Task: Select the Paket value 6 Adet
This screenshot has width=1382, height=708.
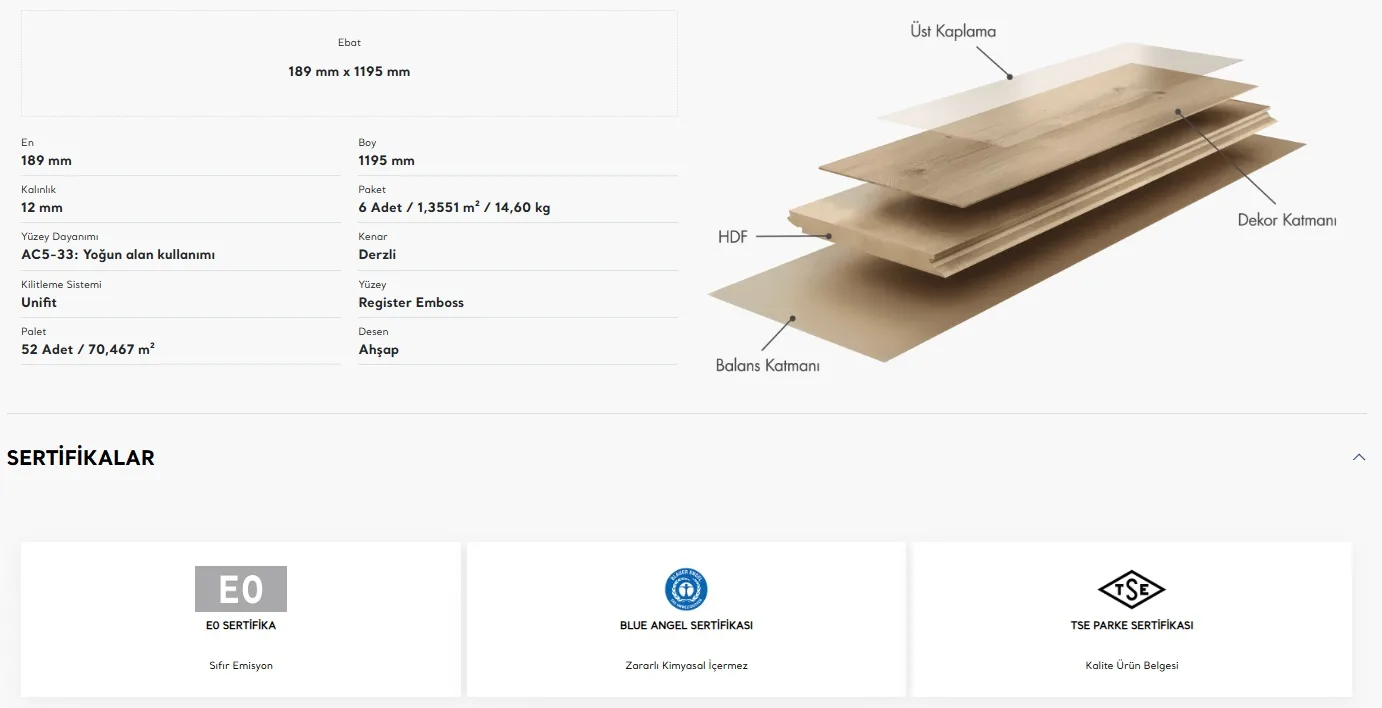Action: coord(455,207)
